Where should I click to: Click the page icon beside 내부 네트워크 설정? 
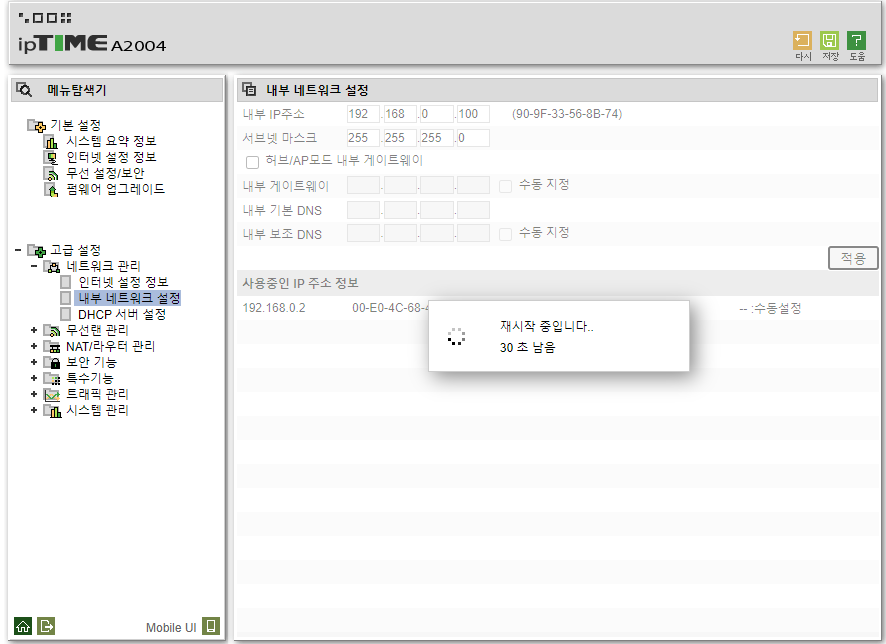66,298
